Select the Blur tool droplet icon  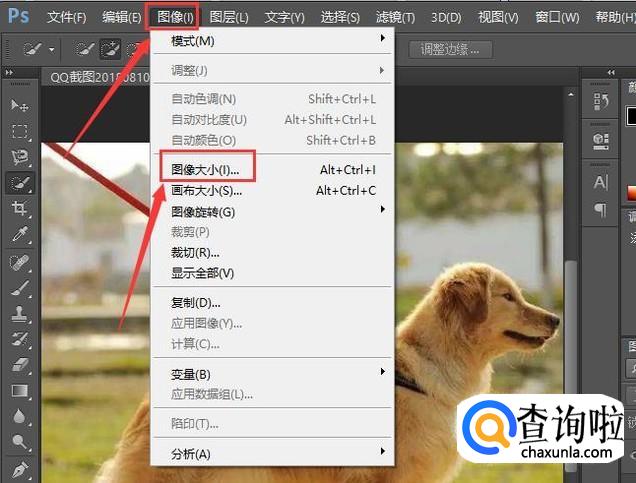(19, 416)
